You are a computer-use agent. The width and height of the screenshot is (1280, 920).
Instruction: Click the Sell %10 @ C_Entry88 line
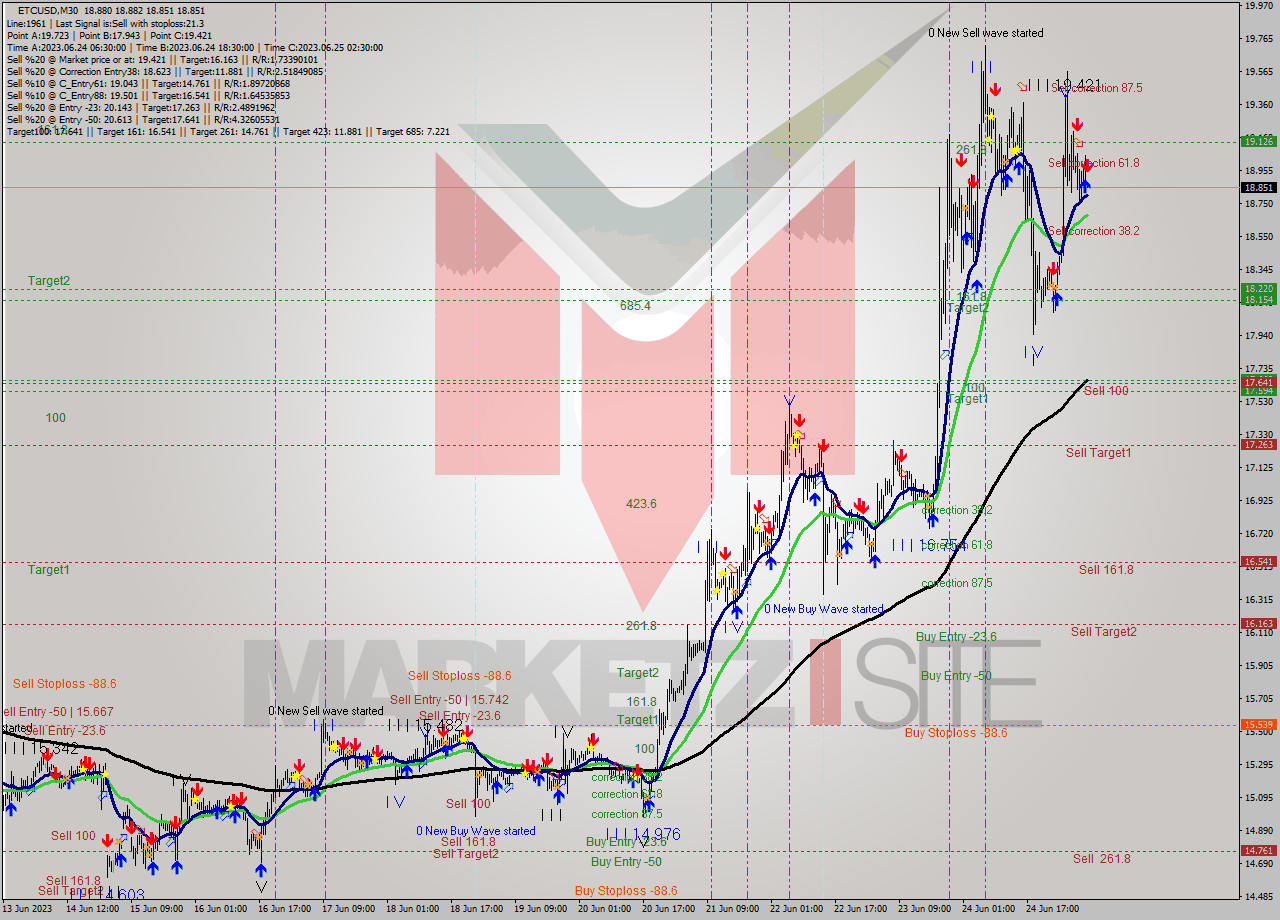[147, 95]
